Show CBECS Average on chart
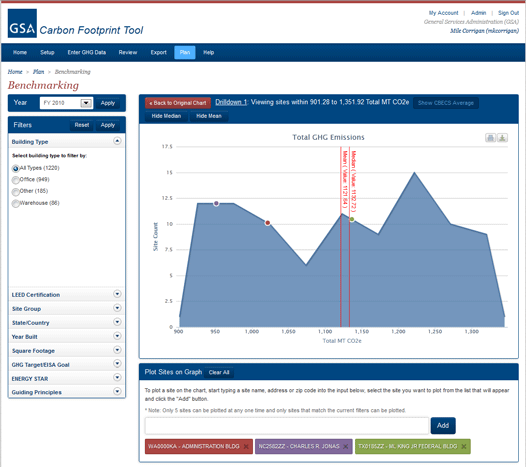This screenshot has height=467, width=526. click(x=445, y=103)
